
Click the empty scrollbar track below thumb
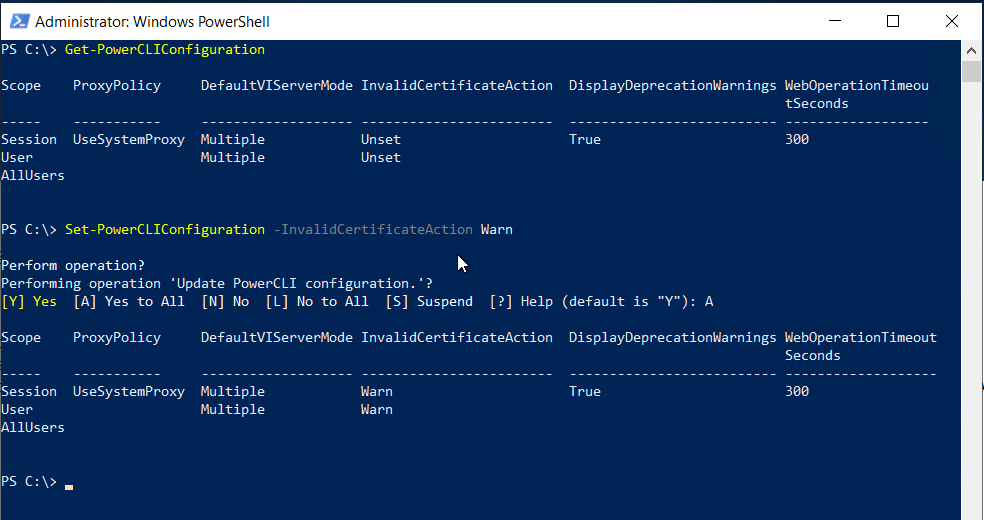(x=971, y=300)
